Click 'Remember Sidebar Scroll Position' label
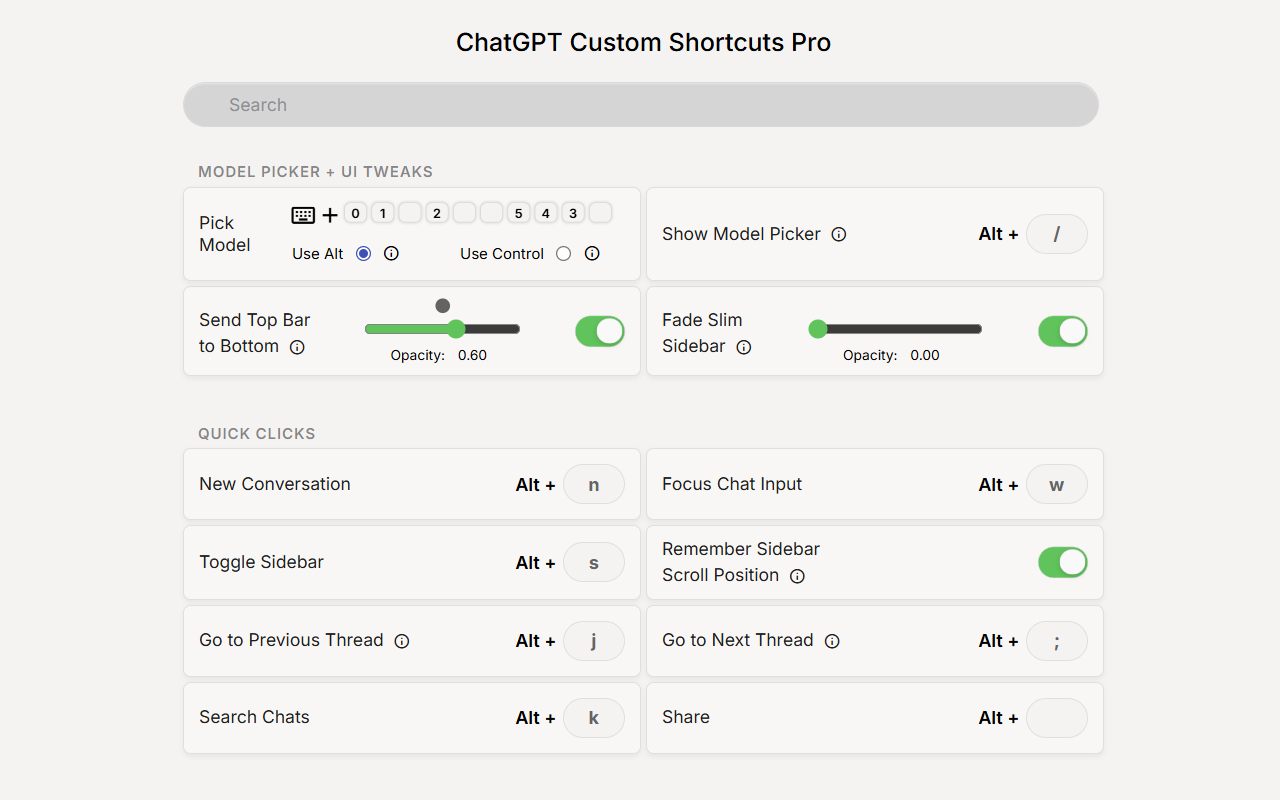Viewport: 1280px width, 800px height. coord(741,562)
